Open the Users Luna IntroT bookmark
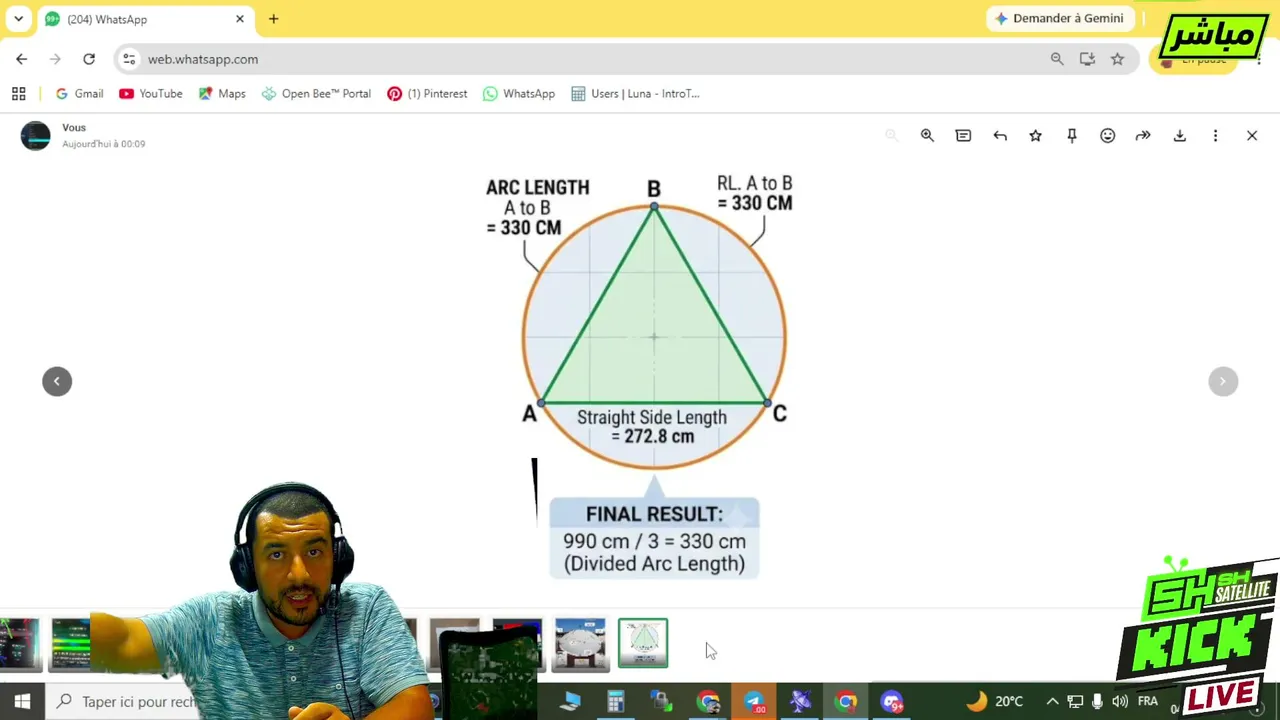The height and width of the screenshot is (720, 1280). [x=635, y=94]
